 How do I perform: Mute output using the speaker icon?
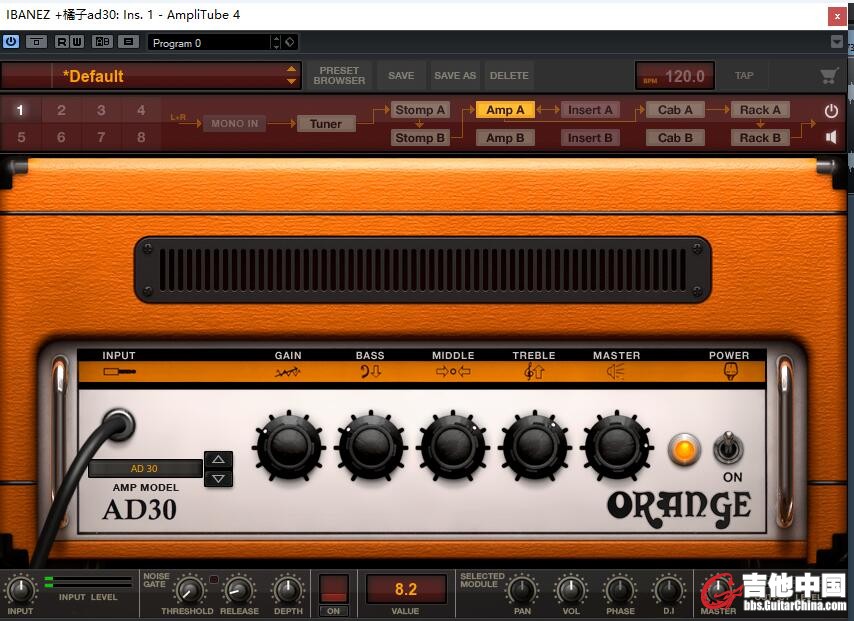click(x=831, y=137)
